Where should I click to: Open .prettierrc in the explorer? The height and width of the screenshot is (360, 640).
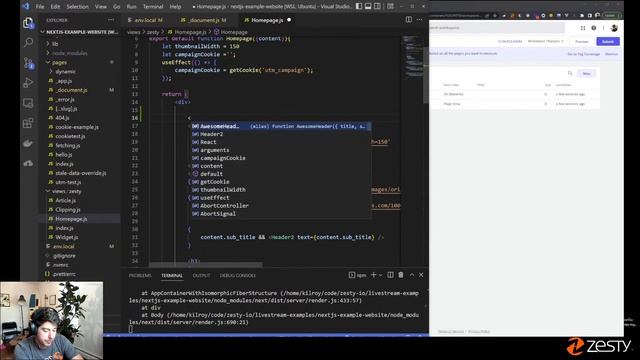pyautogui.click(x=80, y=274)
